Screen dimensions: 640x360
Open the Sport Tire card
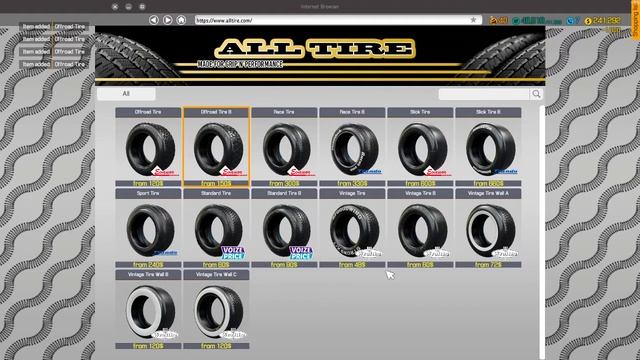tap(148, 229)
